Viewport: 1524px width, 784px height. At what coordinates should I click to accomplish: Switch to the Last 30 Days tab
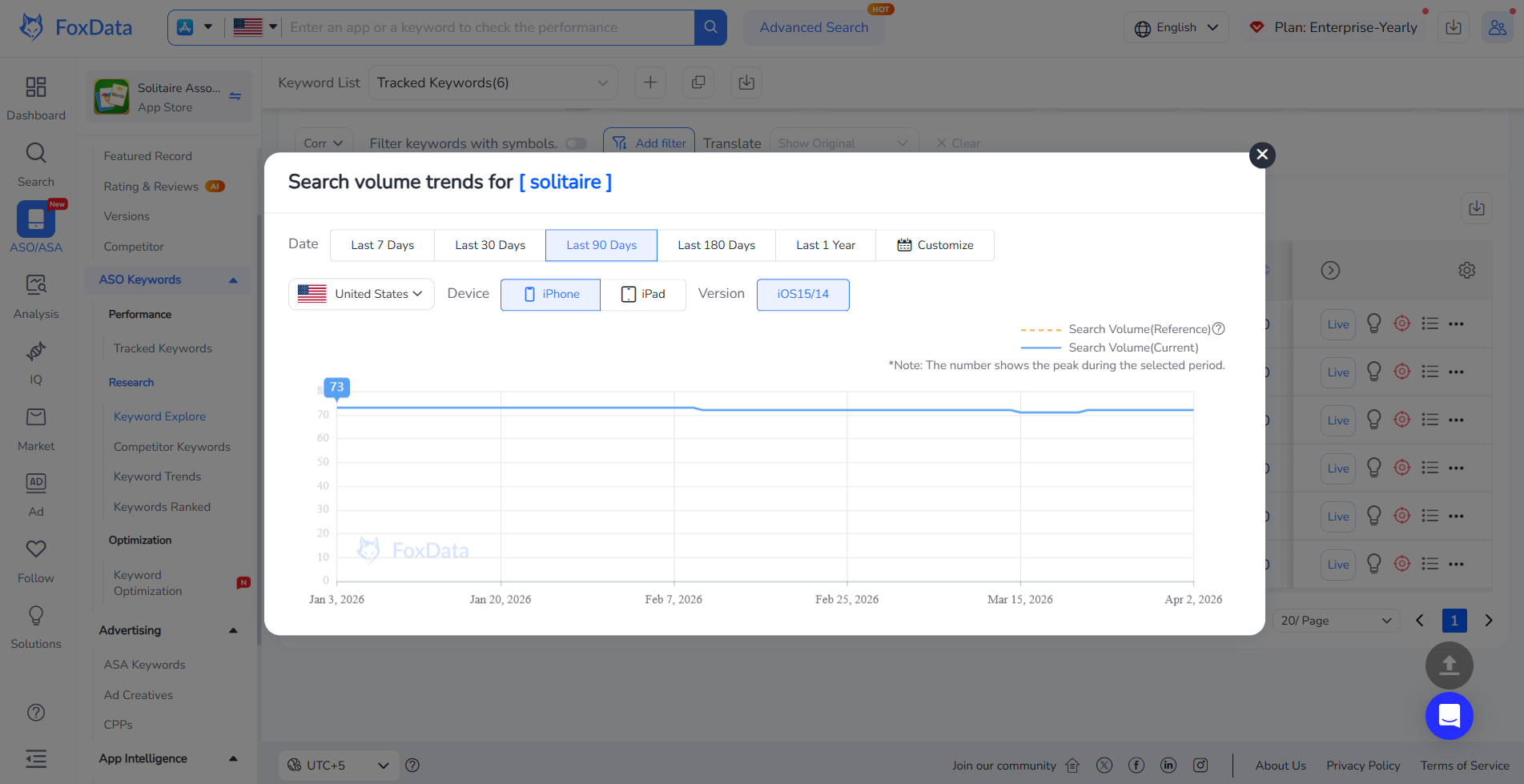click(x=489, y=245)
